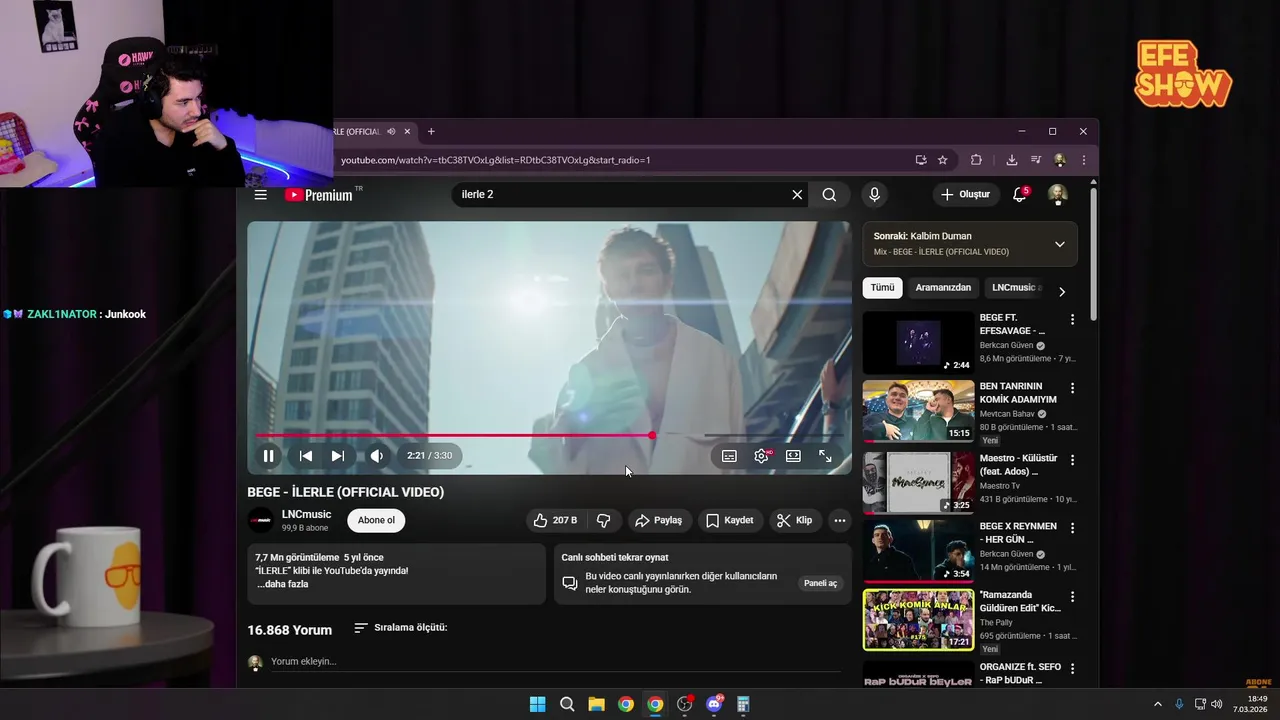The image size is (1280, 720).
Task: Open BEGE X REYNMEN - HER GÜN thumbnail
Action: [x=918, y=551]
